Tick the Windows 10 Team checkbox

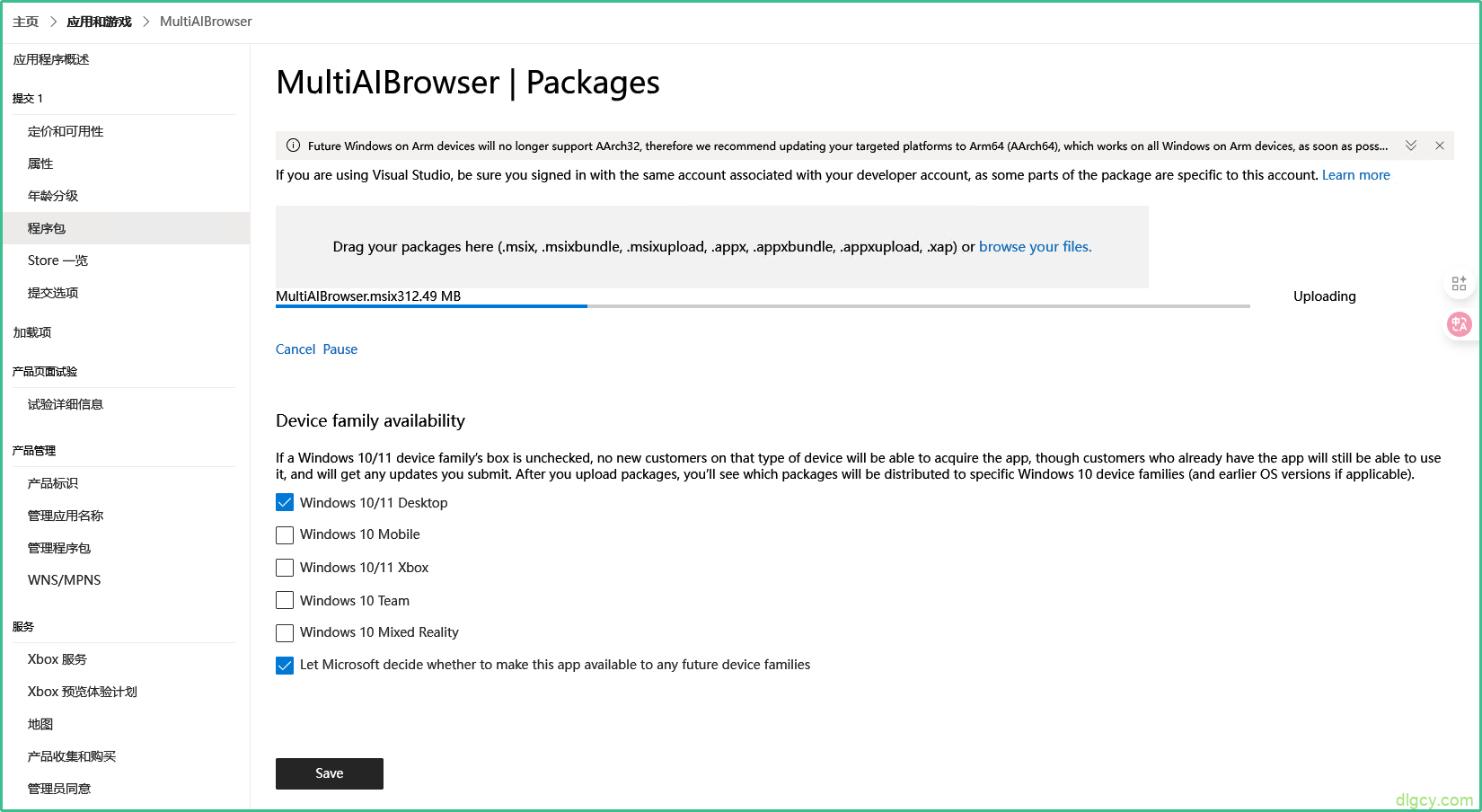(x=285, y=600)
